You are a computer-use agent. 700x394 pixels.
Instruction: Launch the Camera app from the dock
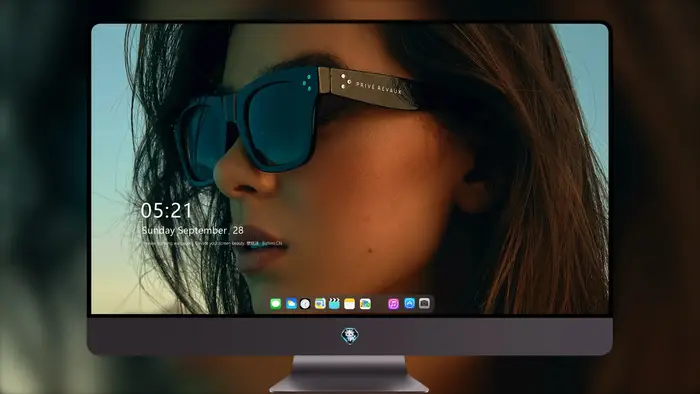pos(424,303)
